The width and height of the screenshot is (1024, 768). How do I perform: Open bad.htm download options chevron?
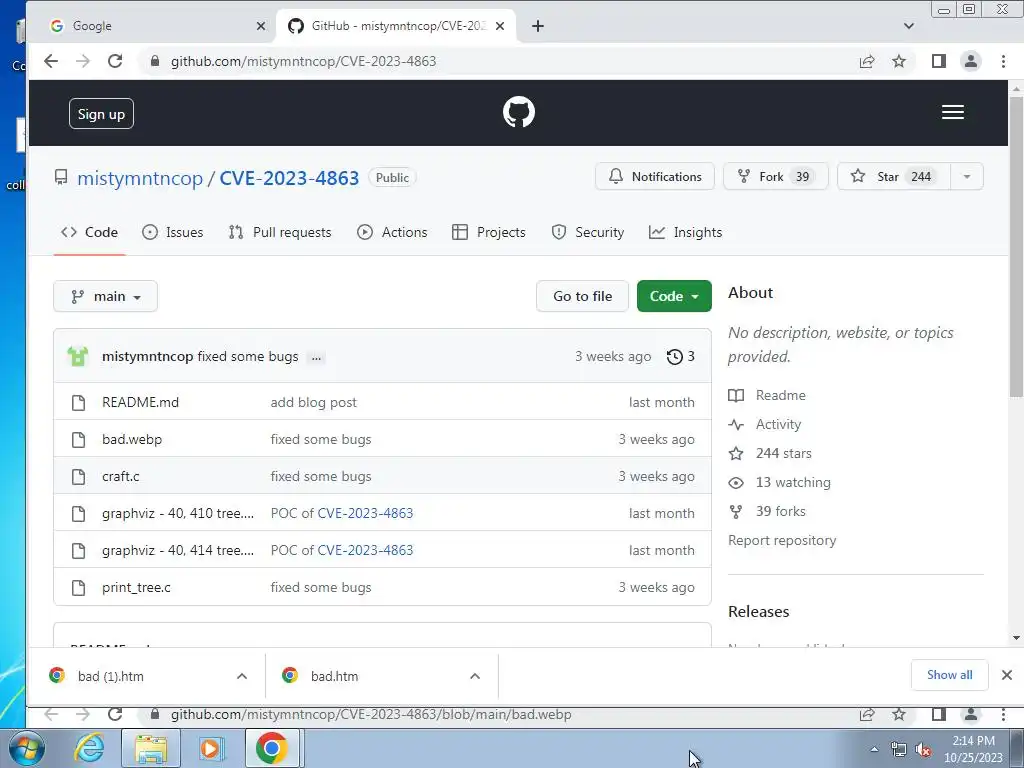pyautogui.click(x=475, y=677)
